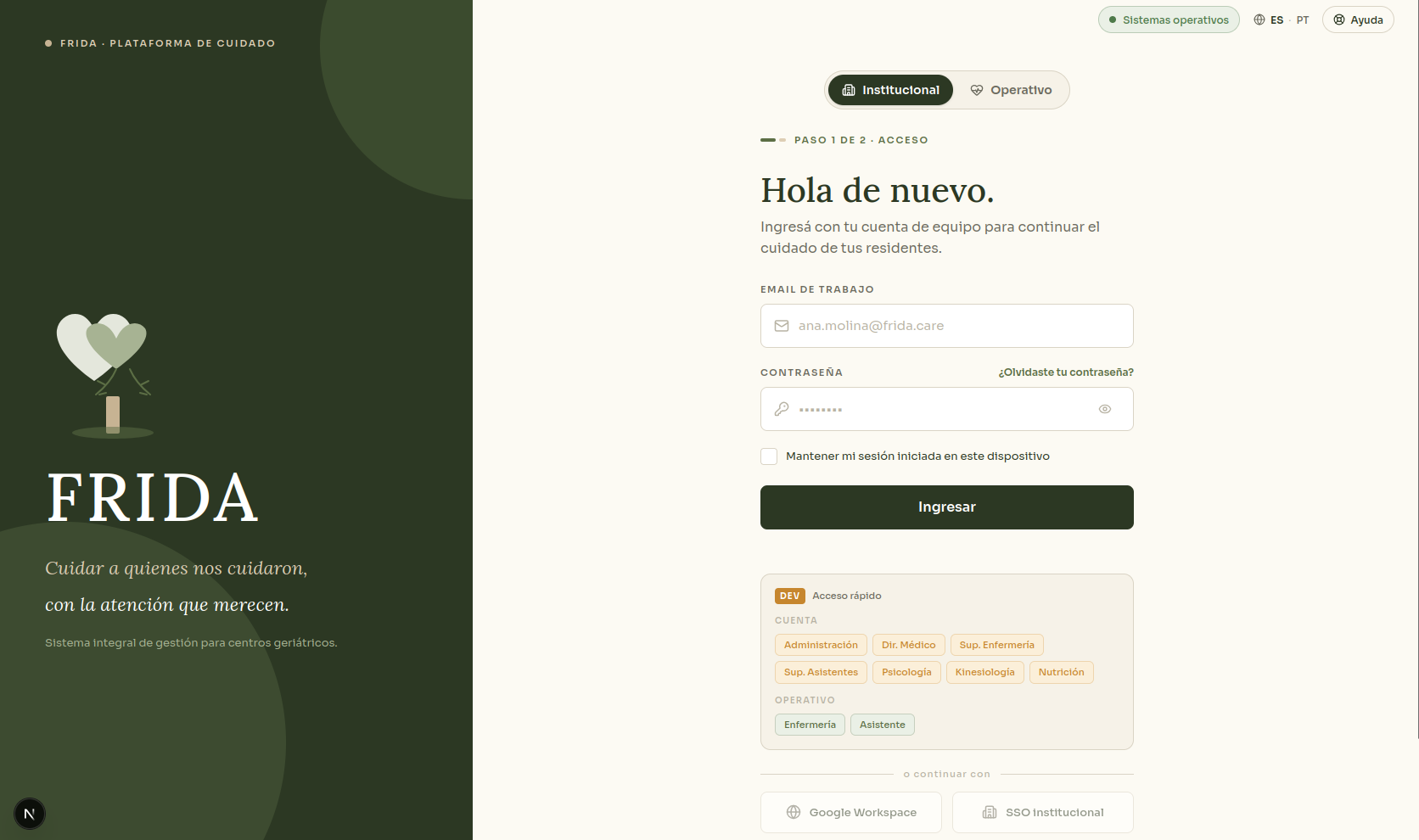Open ¿Olvidaste tu contraseña? link
This screenshot has height=840, width=1419.
pos(1066,372)
